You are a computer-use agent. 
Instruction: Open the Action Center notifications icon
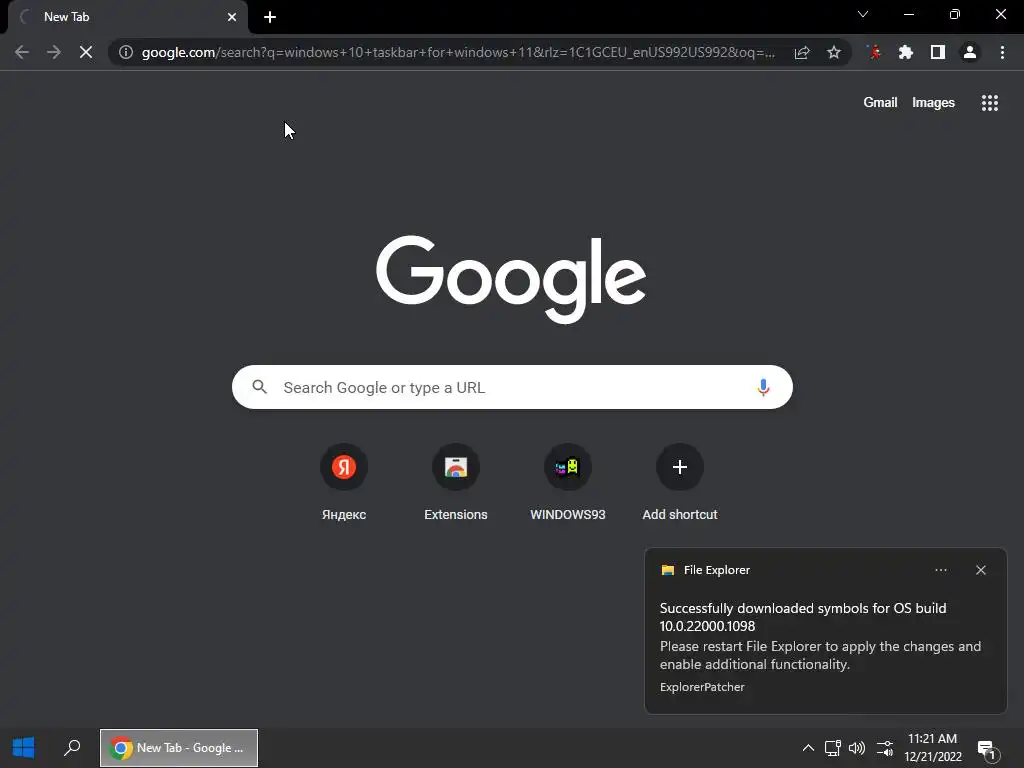coord(987,750)
